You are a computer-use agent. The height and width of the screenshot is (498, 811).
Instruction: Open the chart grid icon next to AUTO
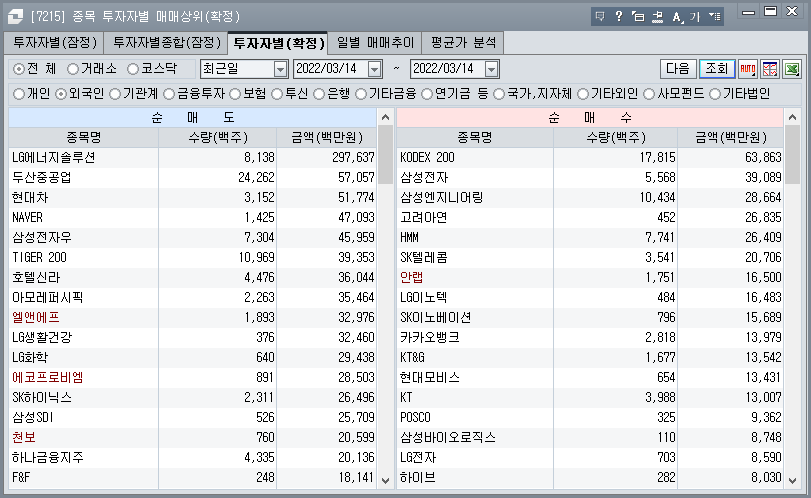point(770,69)
